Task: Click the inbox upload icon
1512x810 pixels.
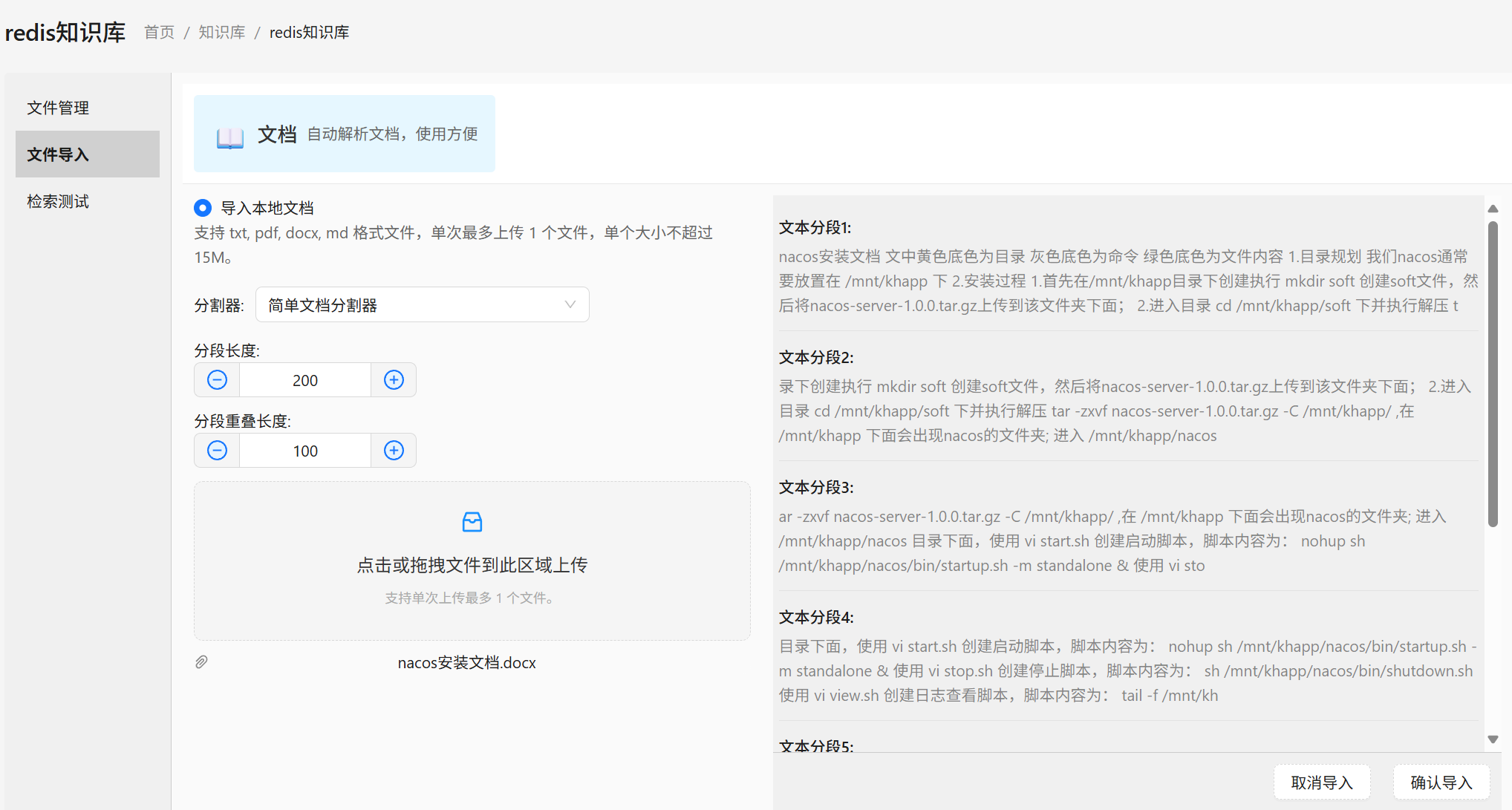Action: tap(472, 522)
